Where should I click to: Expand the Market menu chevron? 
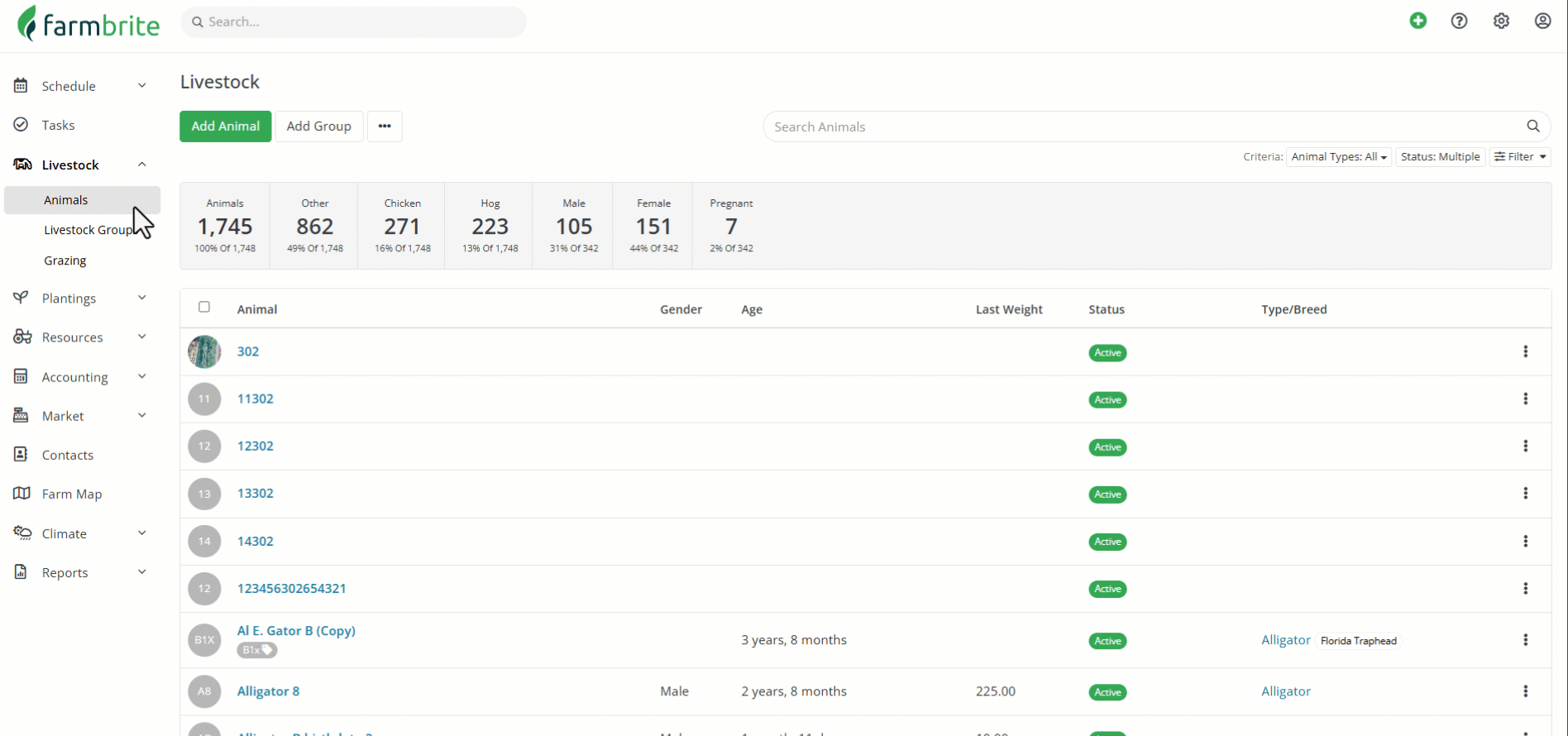click(142, 415)
